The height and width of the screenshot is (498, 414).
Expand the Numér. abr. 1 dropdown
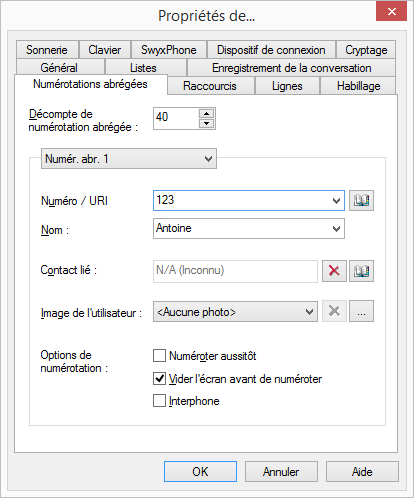(x=129, y=159)
